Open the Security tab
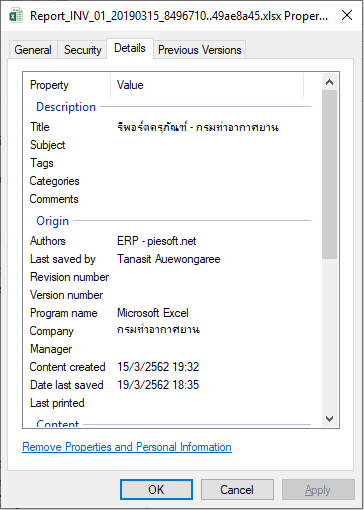 tap(82, 50)
